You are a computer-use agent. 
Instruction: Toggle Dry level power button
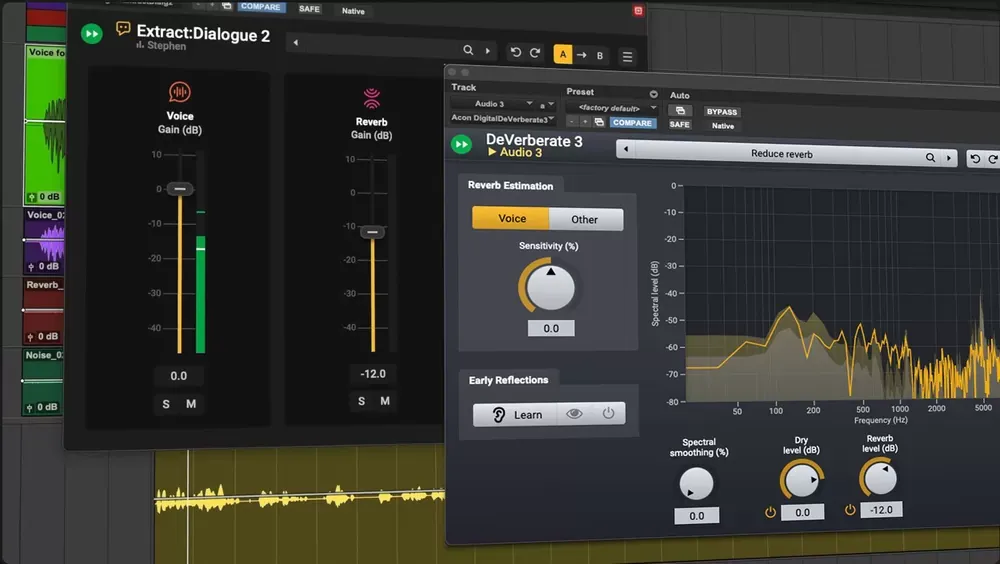coord(770,512)
